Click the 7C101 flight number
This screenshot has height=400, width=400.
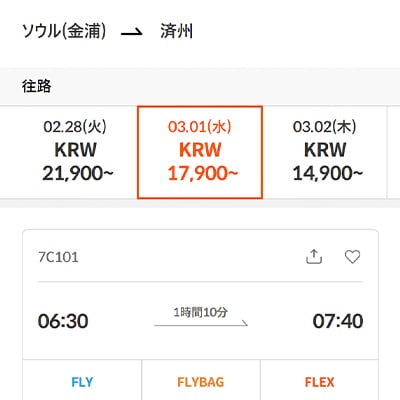coord(58,257)
